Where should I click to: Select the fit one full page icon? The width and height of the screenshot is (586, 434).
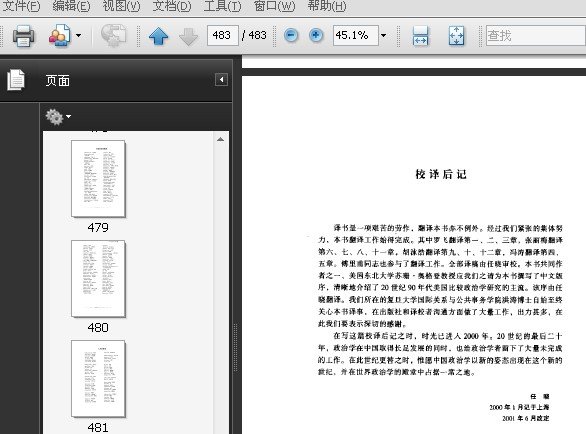(456, 36)
